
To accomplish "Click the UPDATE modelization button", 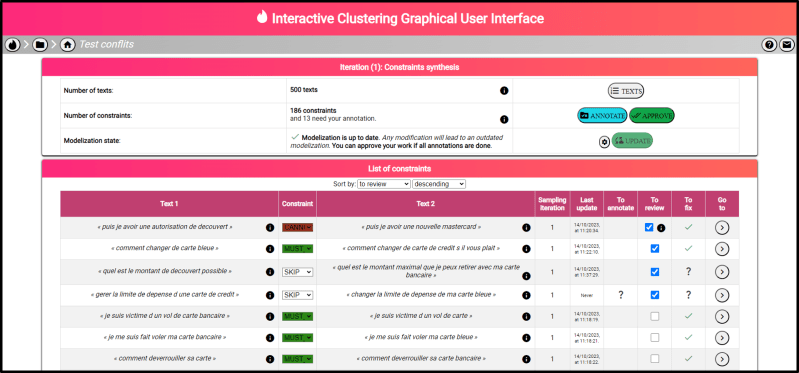I will 632,141.
